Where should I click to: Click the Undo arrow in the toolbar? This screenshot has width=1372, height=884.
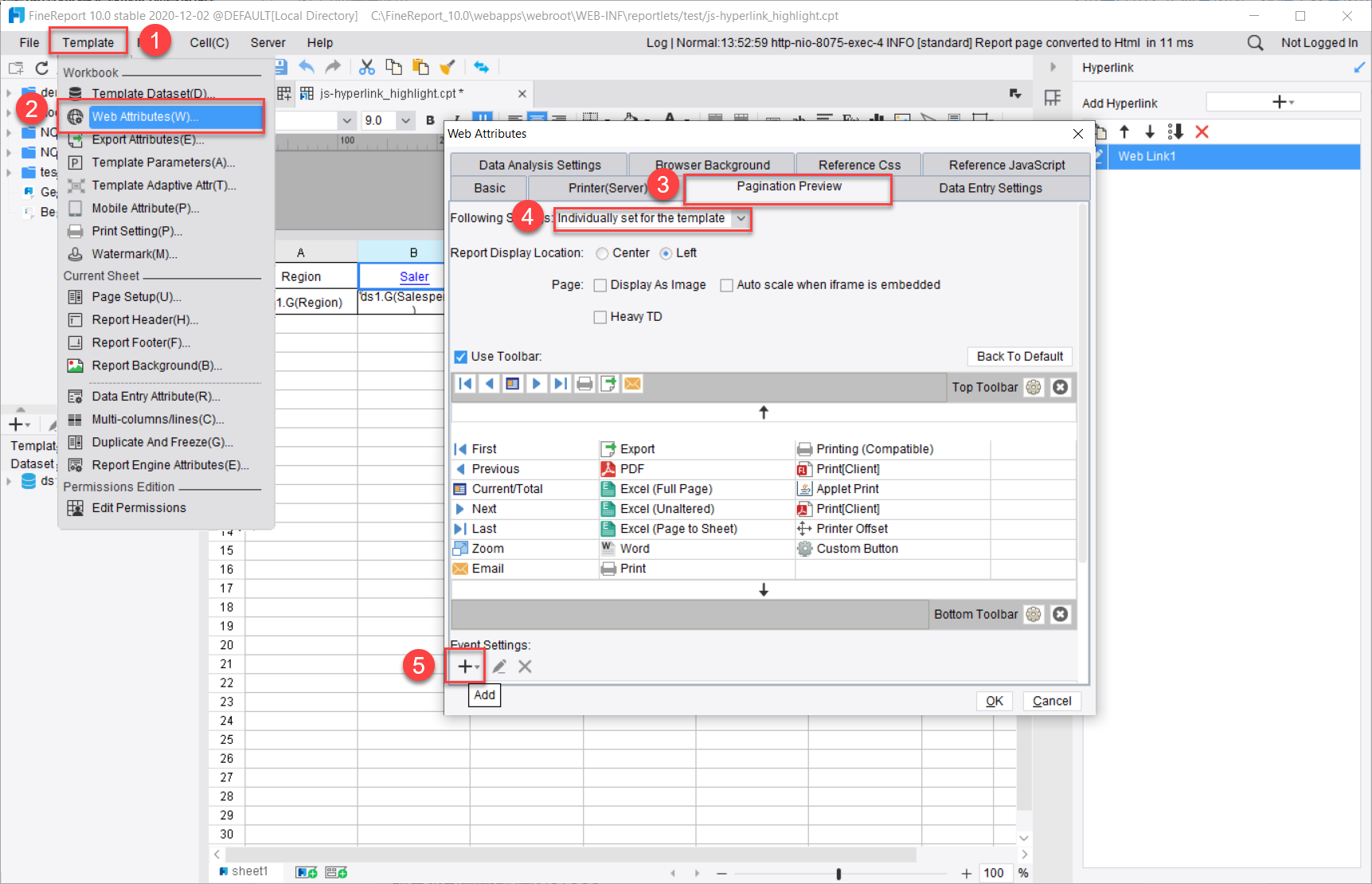point(307,67)
